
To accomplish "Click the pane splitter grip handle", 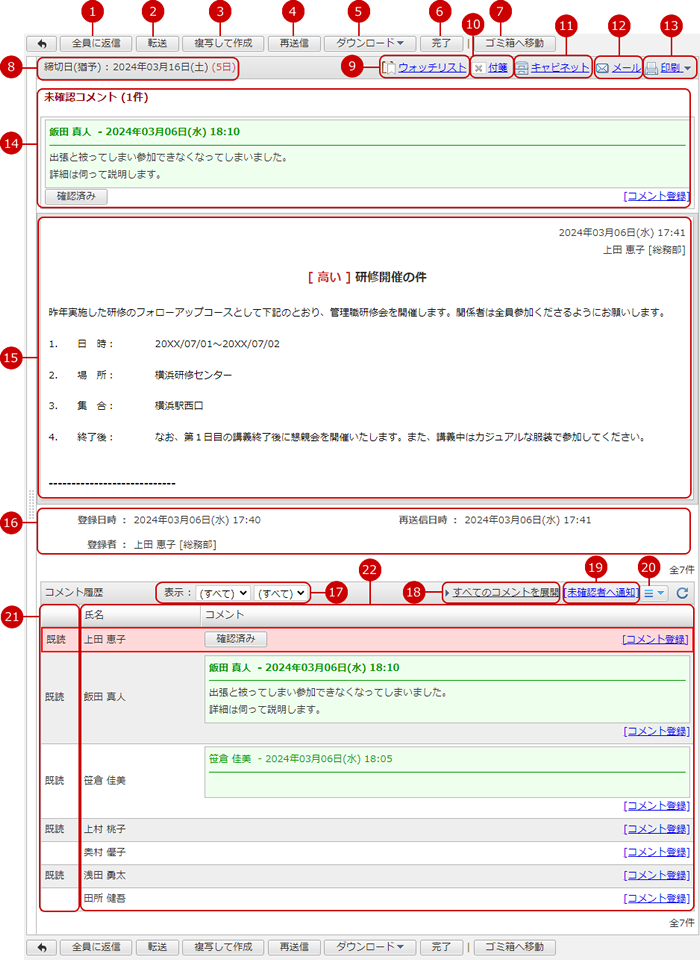I will point(31,504).
